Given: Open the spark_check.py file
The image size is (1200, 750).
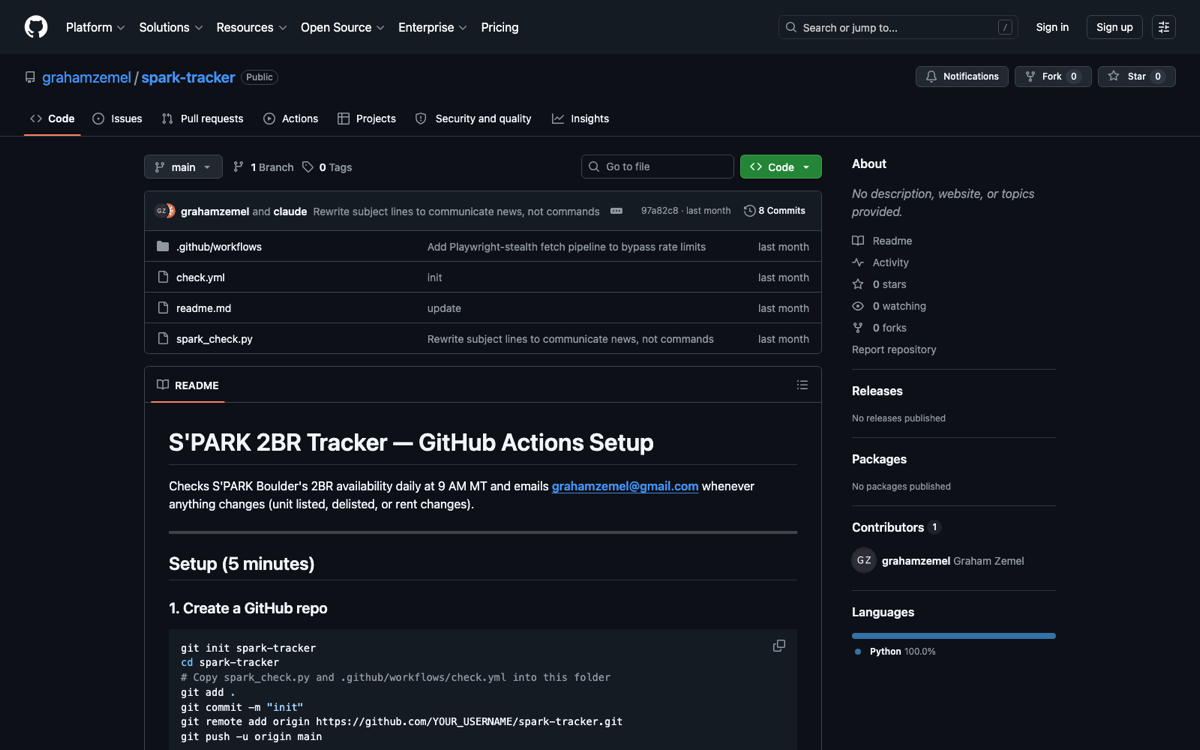Looking at the screenshot, I should pos(214,339).
